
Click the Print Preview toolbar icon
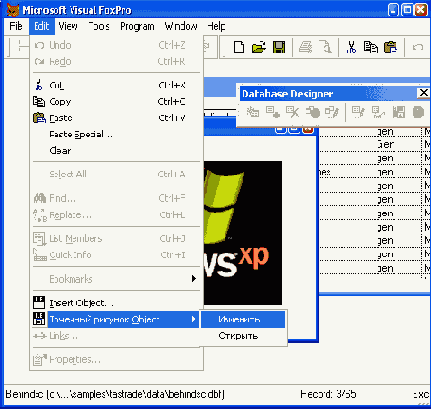(x=325, y=47)
